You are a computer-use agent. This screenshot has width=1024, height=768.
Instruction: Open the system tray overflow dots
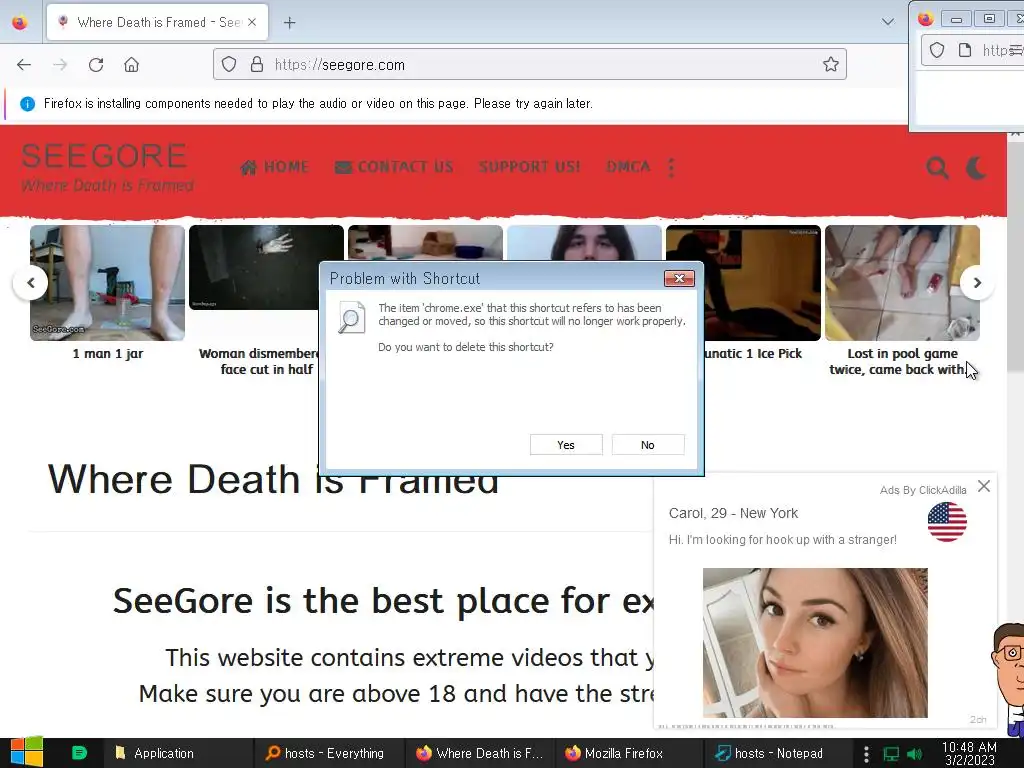tap(866, 754)
